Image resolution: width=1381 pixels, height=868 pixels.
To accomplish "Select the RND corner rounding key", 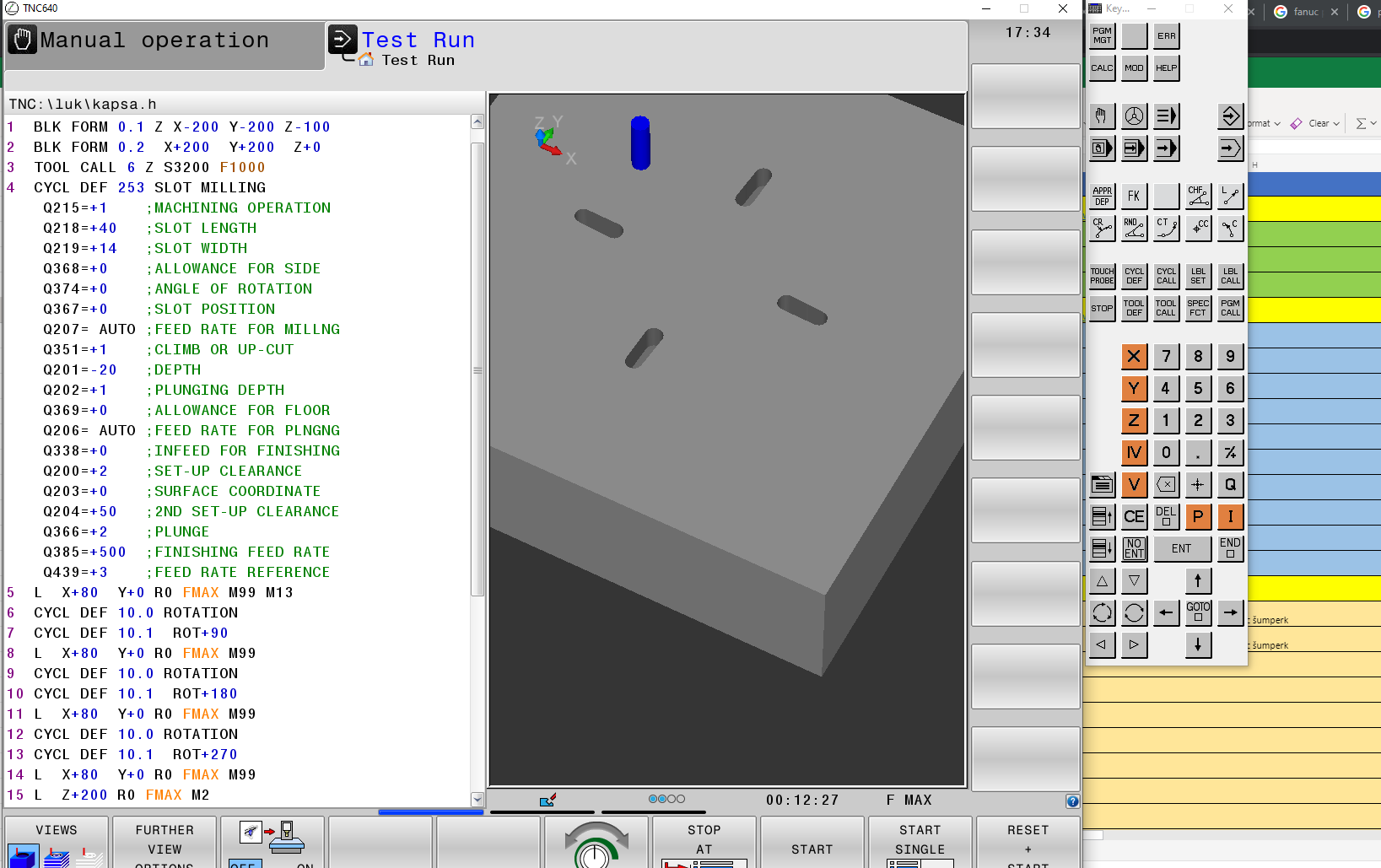I will tap(1134, 228).
